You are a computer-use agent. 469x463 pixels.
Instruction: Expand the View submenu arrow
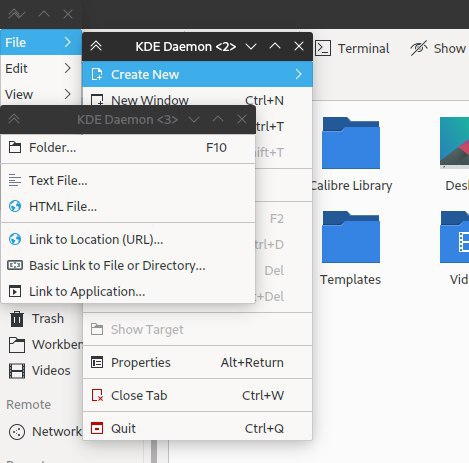click(68, 94)
